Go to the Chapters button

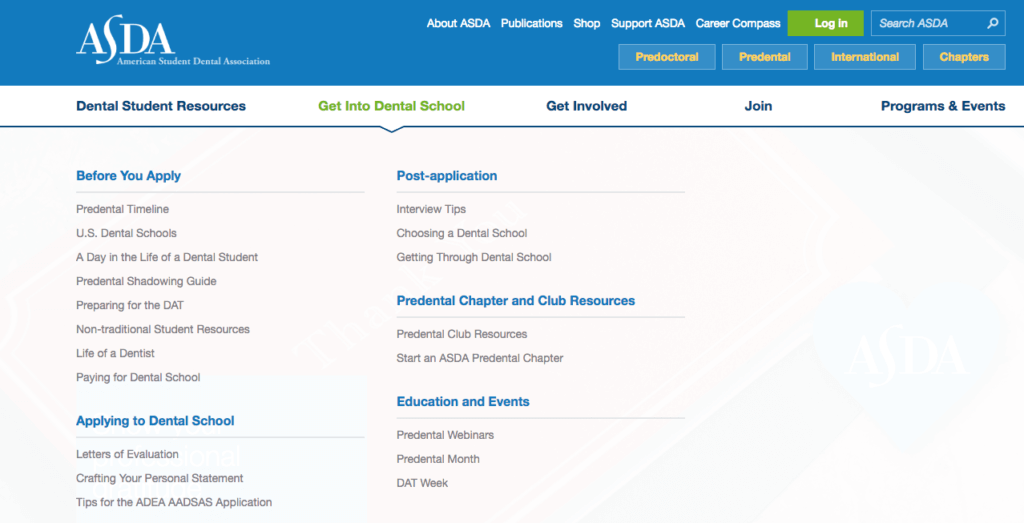tap(963, 57)
